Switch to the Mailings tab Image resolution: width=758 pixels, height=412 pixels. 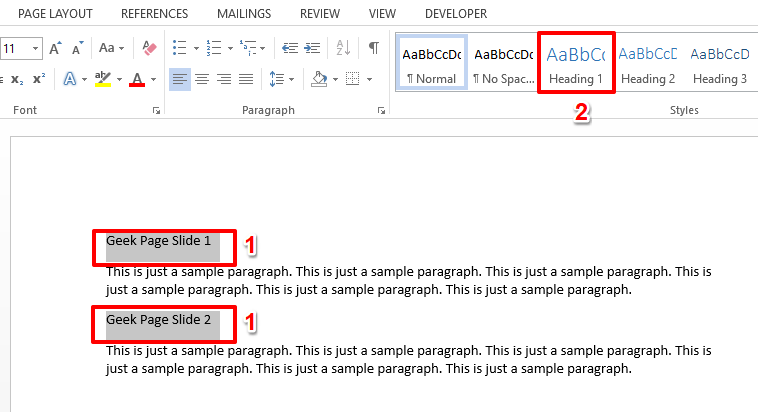click(x=244, y=14)
